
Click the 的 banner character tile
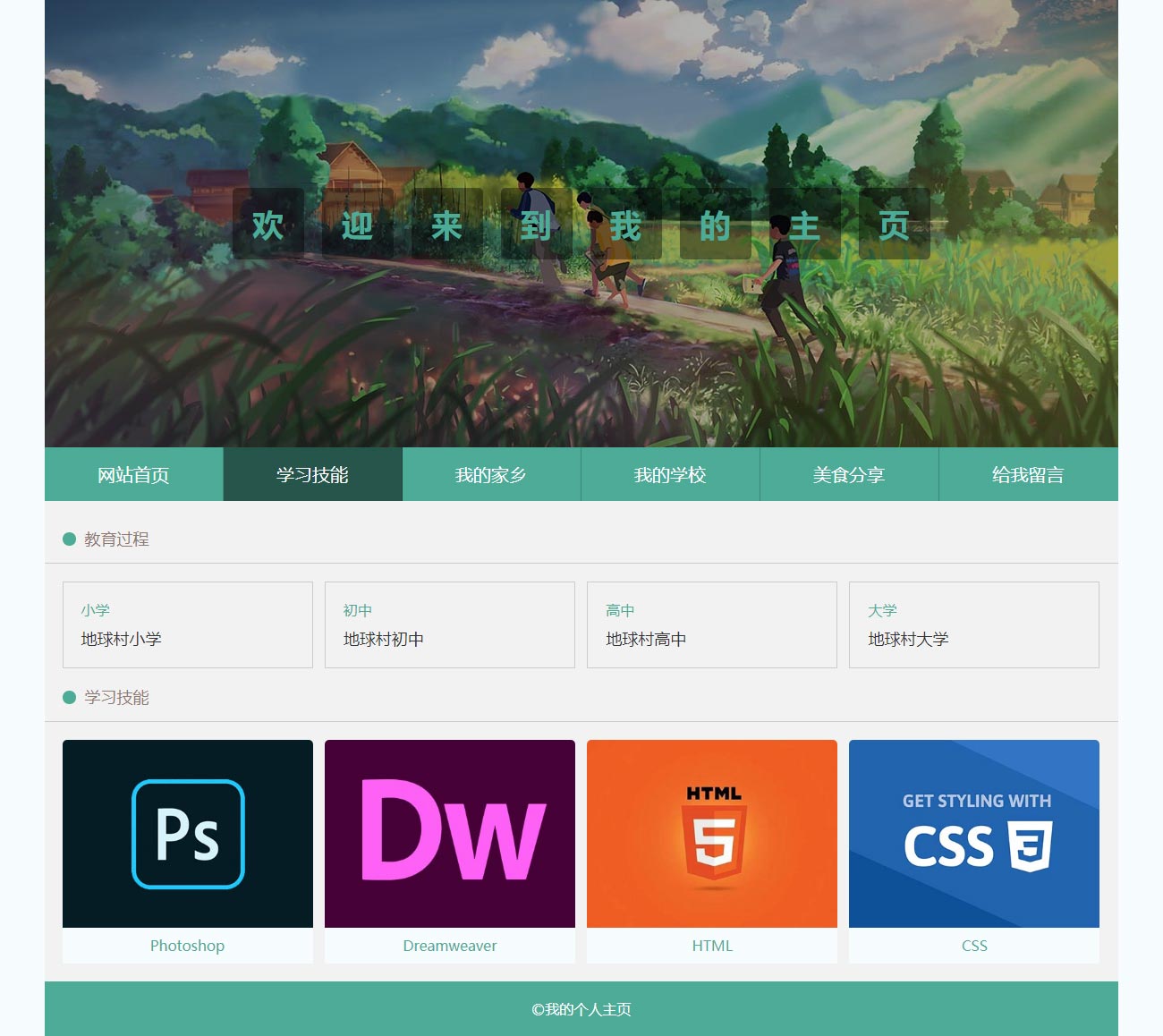tap(716, 224)
